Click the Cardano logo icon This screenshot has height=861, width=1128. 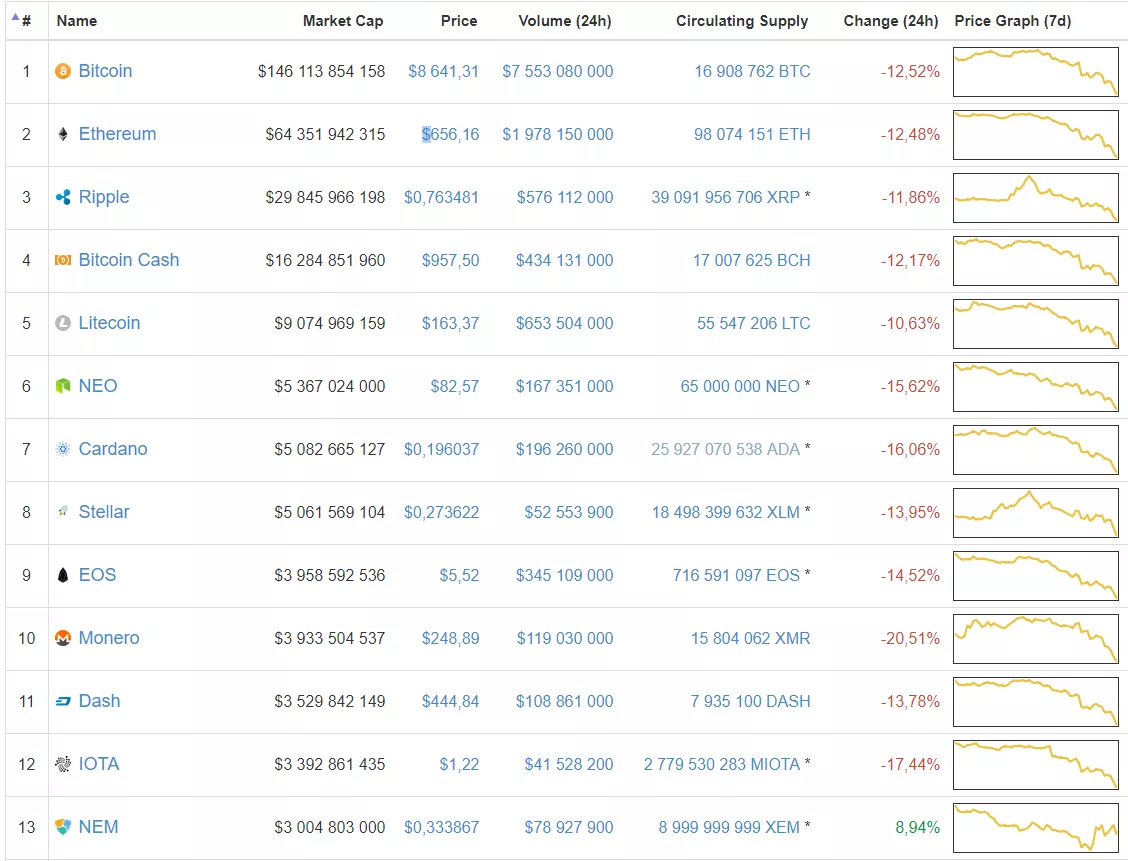coord(63,449)
